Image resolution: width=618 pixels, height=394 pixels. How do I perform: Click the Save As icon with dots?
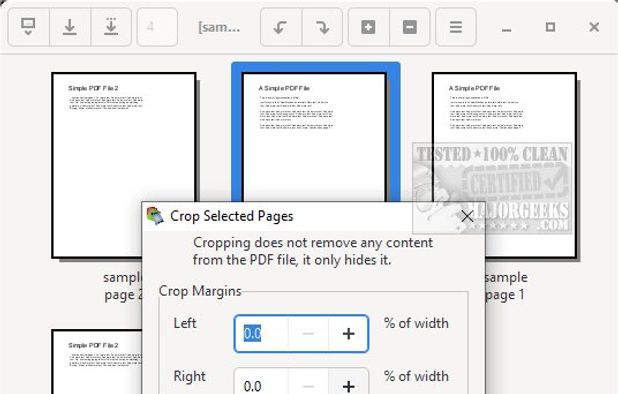point(111,27)
